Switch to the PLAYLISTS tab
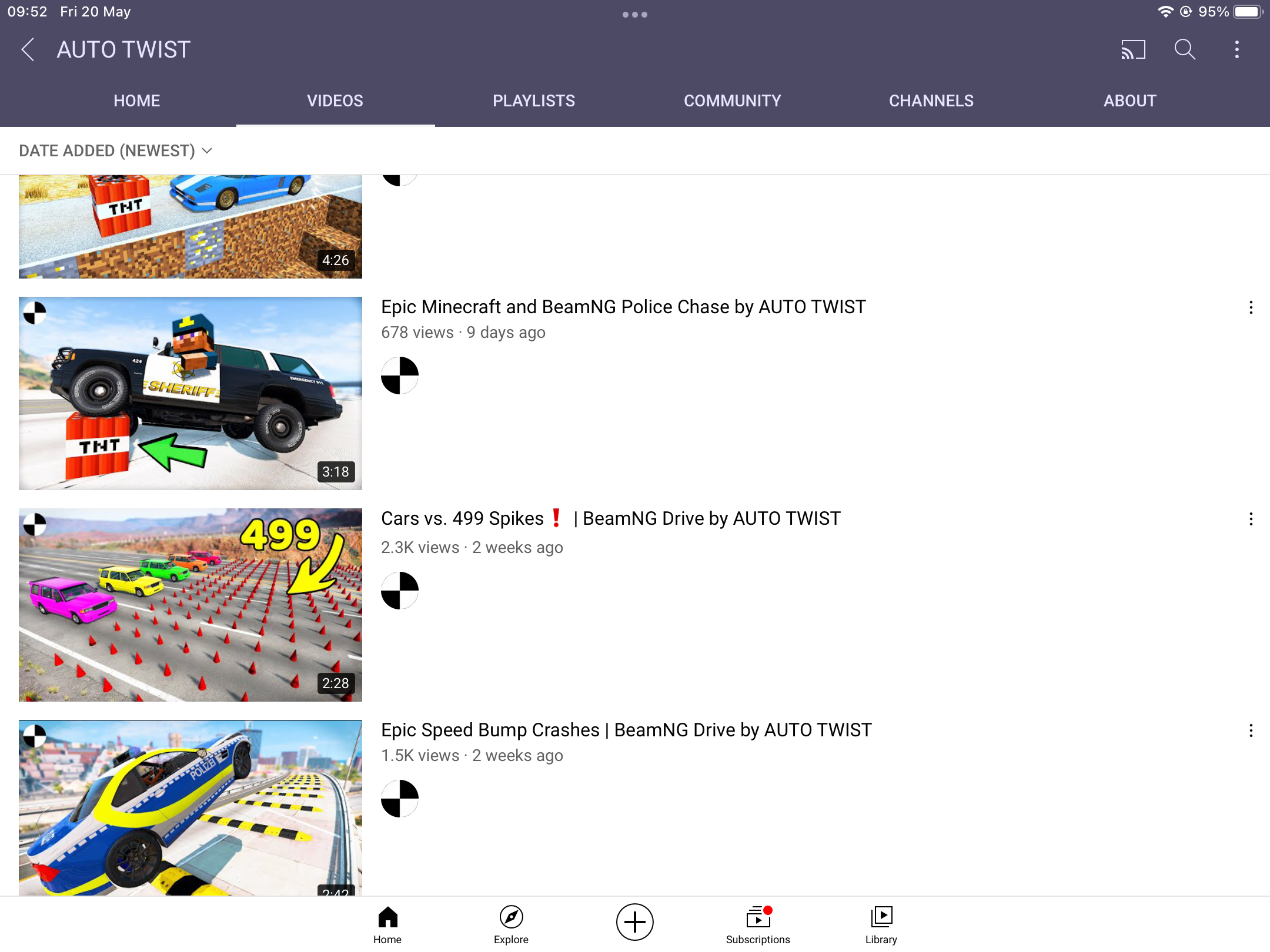 click(534, 100)
